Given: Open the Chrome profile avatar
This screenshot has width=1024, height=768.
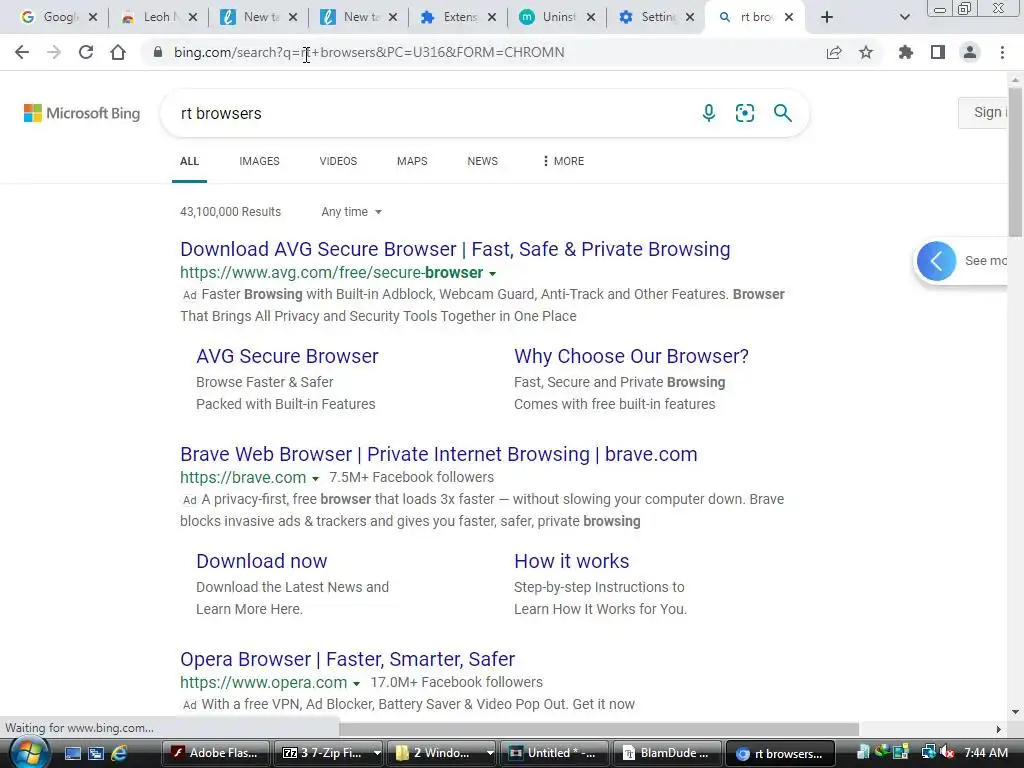Looking at the screenshot, I should [970, 52].
